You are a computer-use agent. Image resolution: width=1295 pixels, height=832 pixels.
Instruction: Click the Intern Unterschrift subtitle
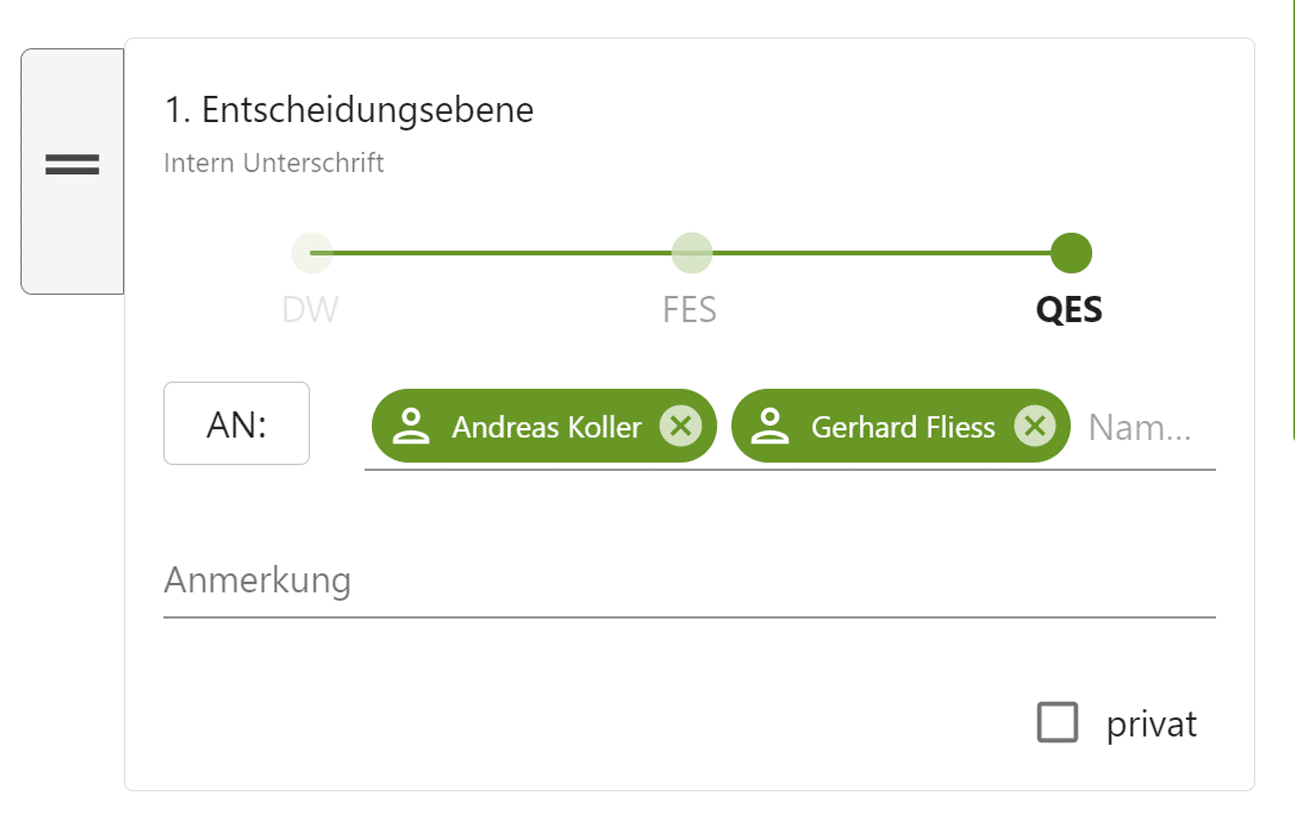[274, 163]
